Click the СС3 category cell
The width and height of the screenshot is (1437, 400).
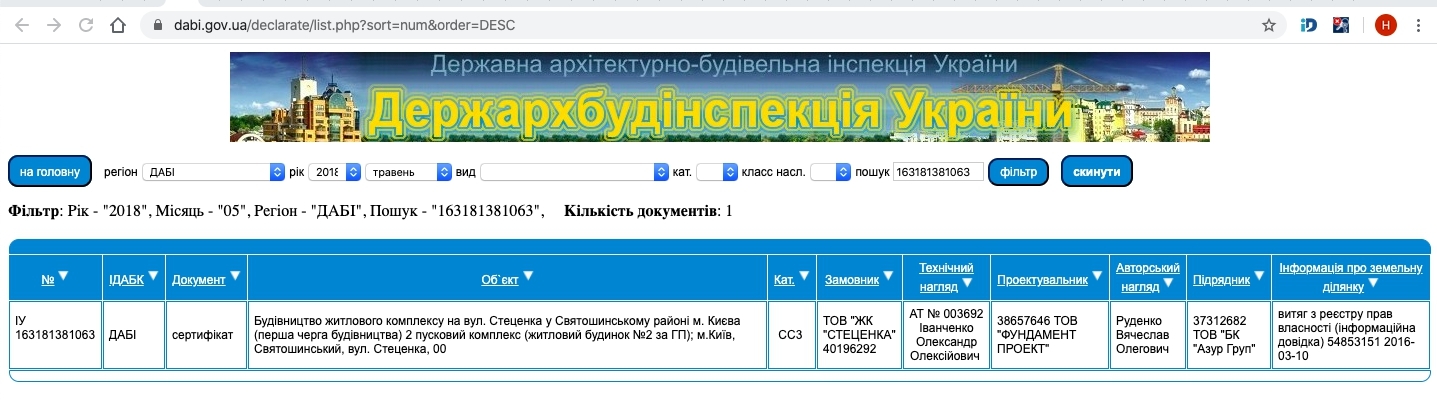tap(791, 335)
